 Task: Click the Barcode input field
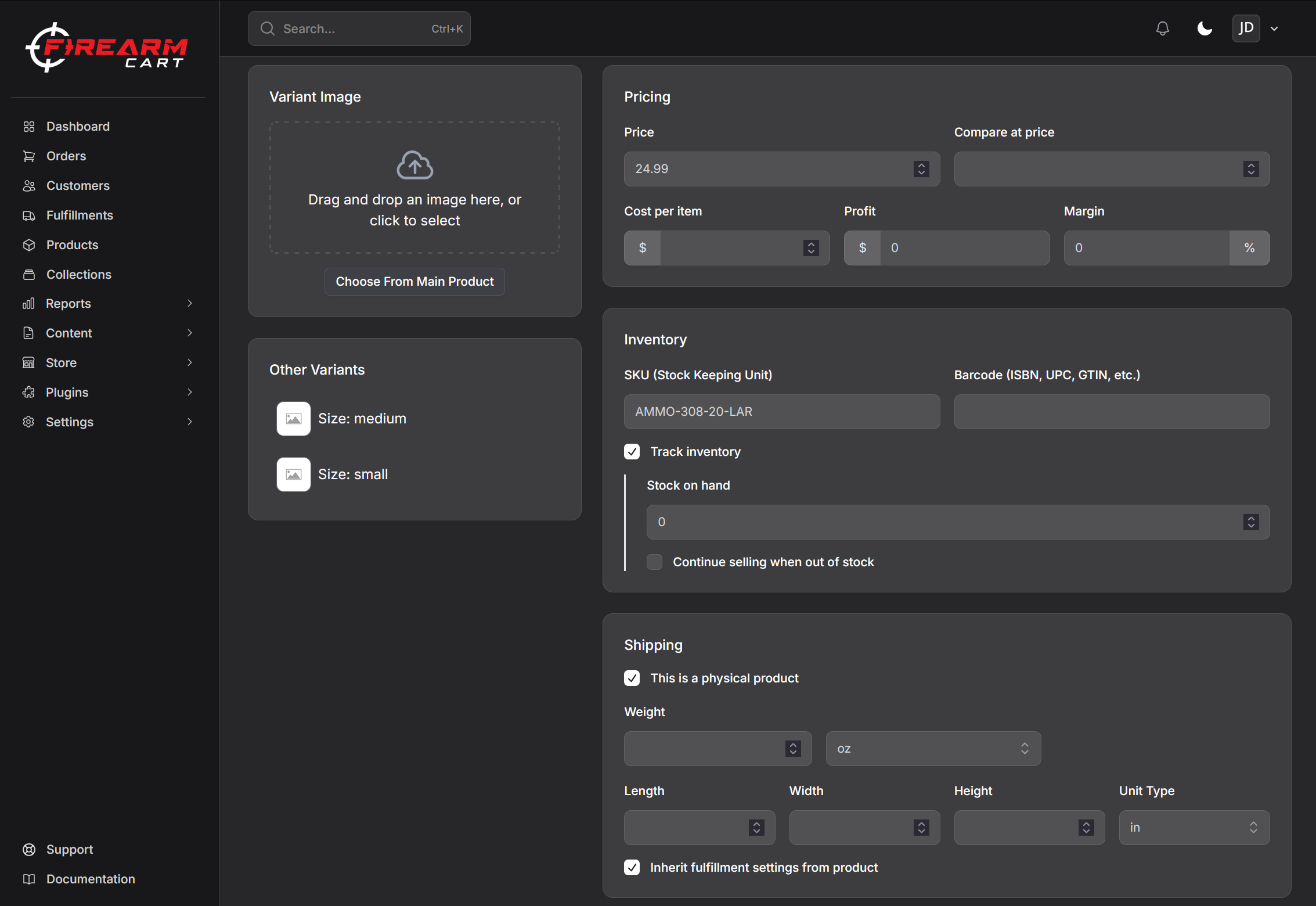[x=1112, y=412]
